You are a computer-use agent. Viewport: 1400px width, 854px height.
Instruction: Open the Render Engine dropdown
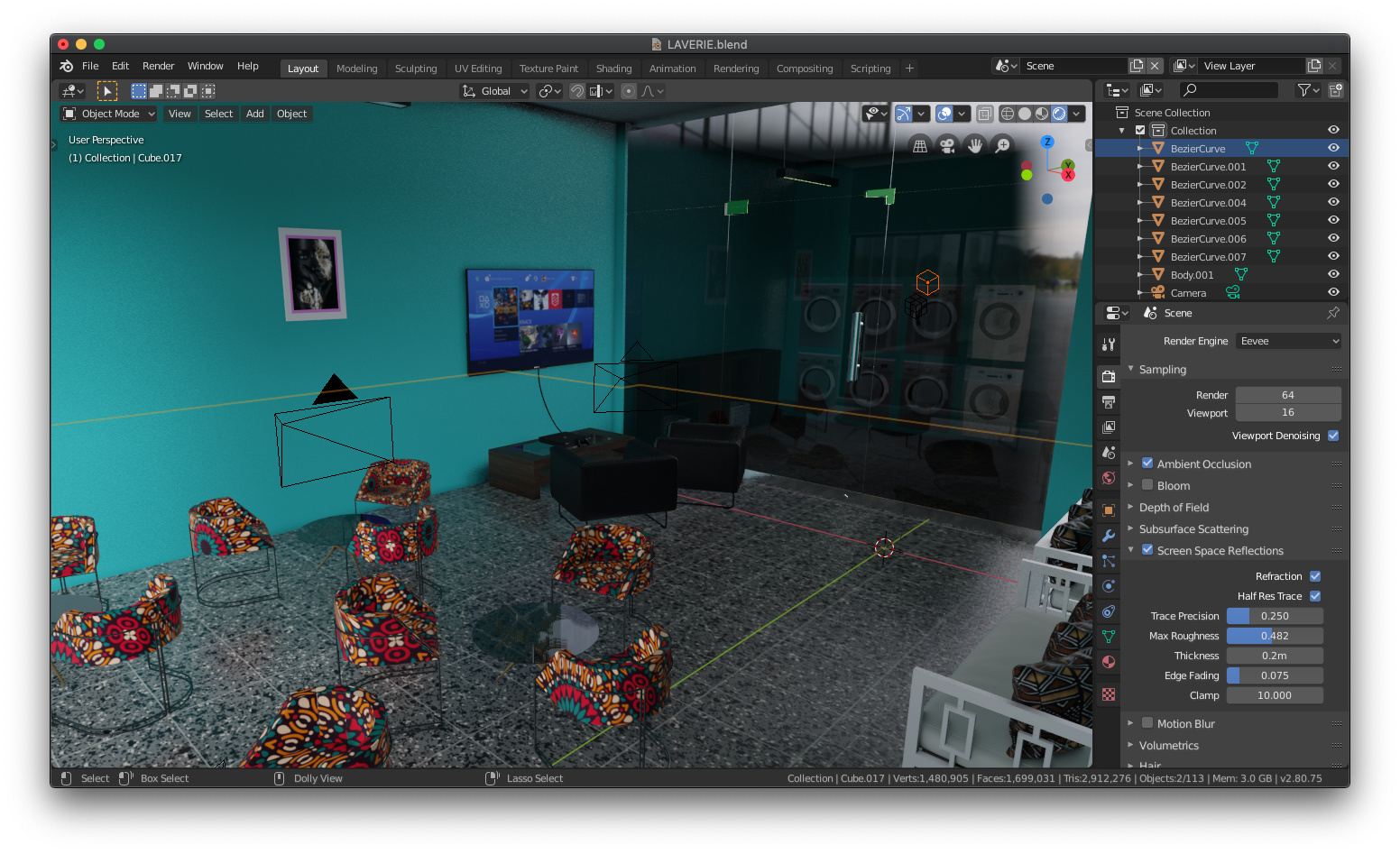click(x=1288, y=341)
